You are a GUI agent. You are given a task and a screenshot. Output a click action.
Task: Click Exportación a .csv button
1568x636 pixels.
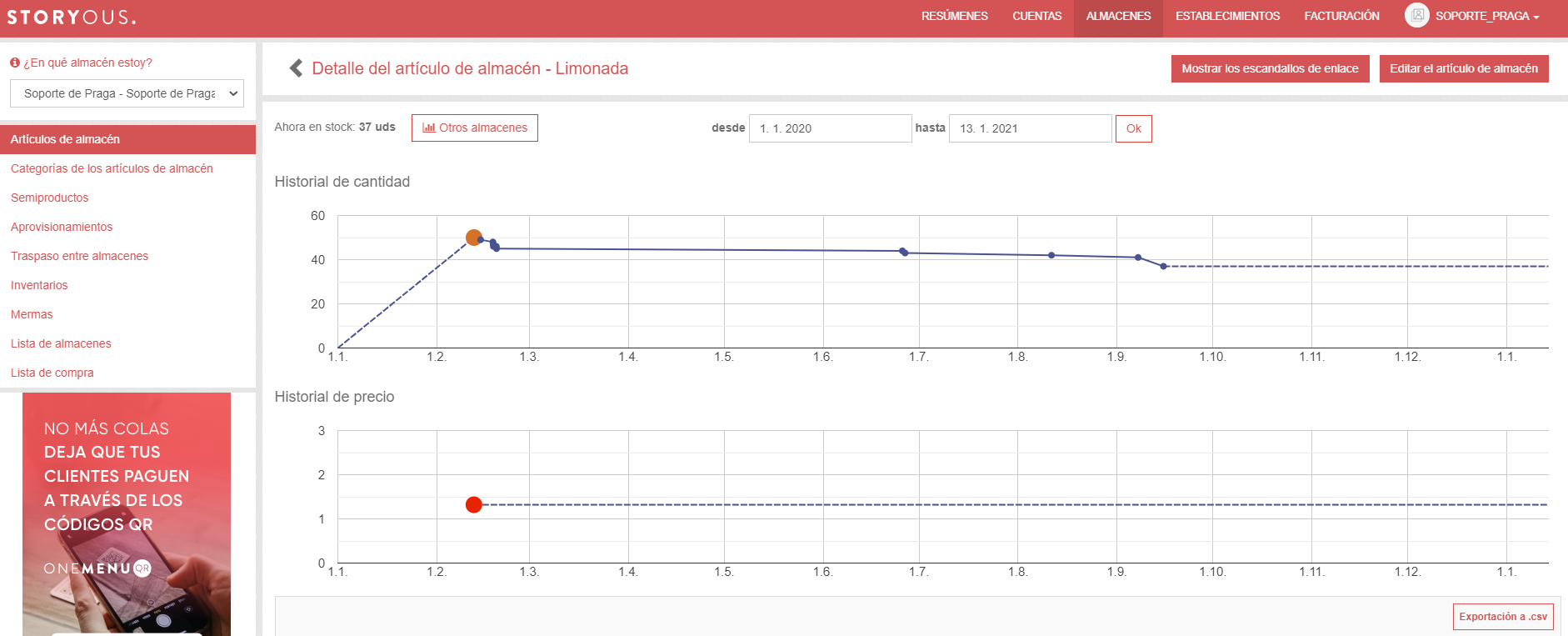coord(1503,617)
